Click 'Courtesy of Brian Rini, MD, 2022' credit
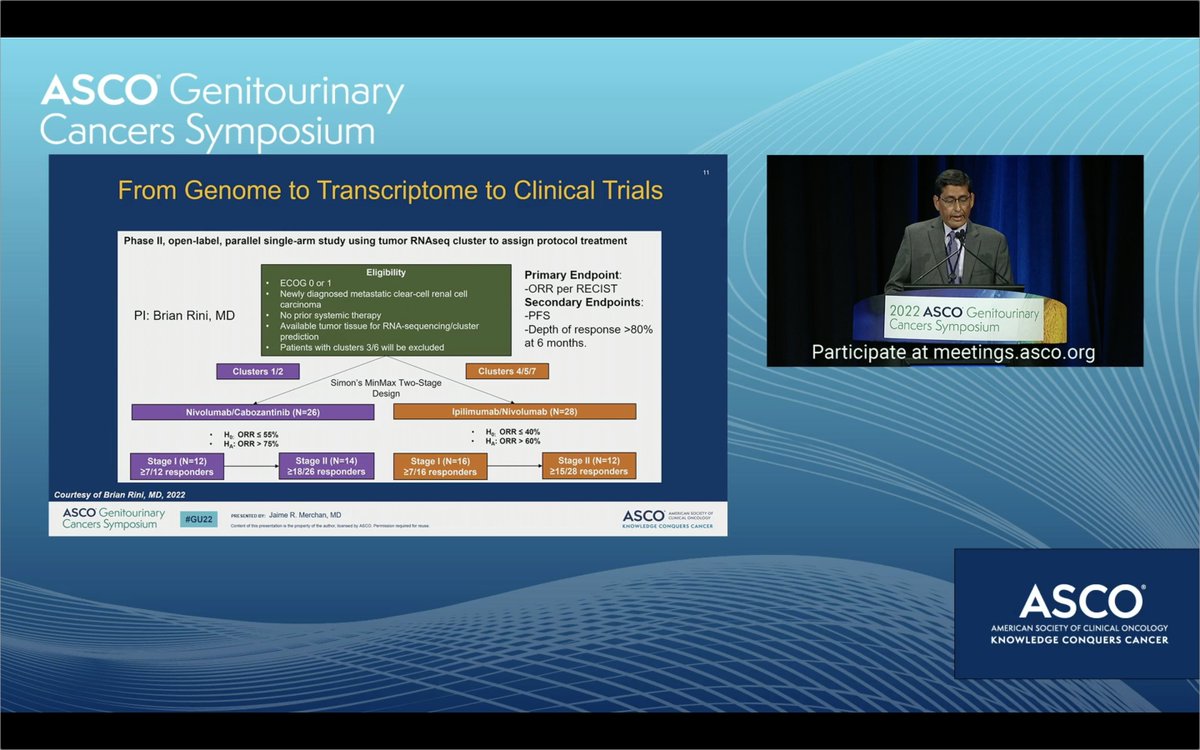The width and height of the screenshot is (1200, 750). 119,495
